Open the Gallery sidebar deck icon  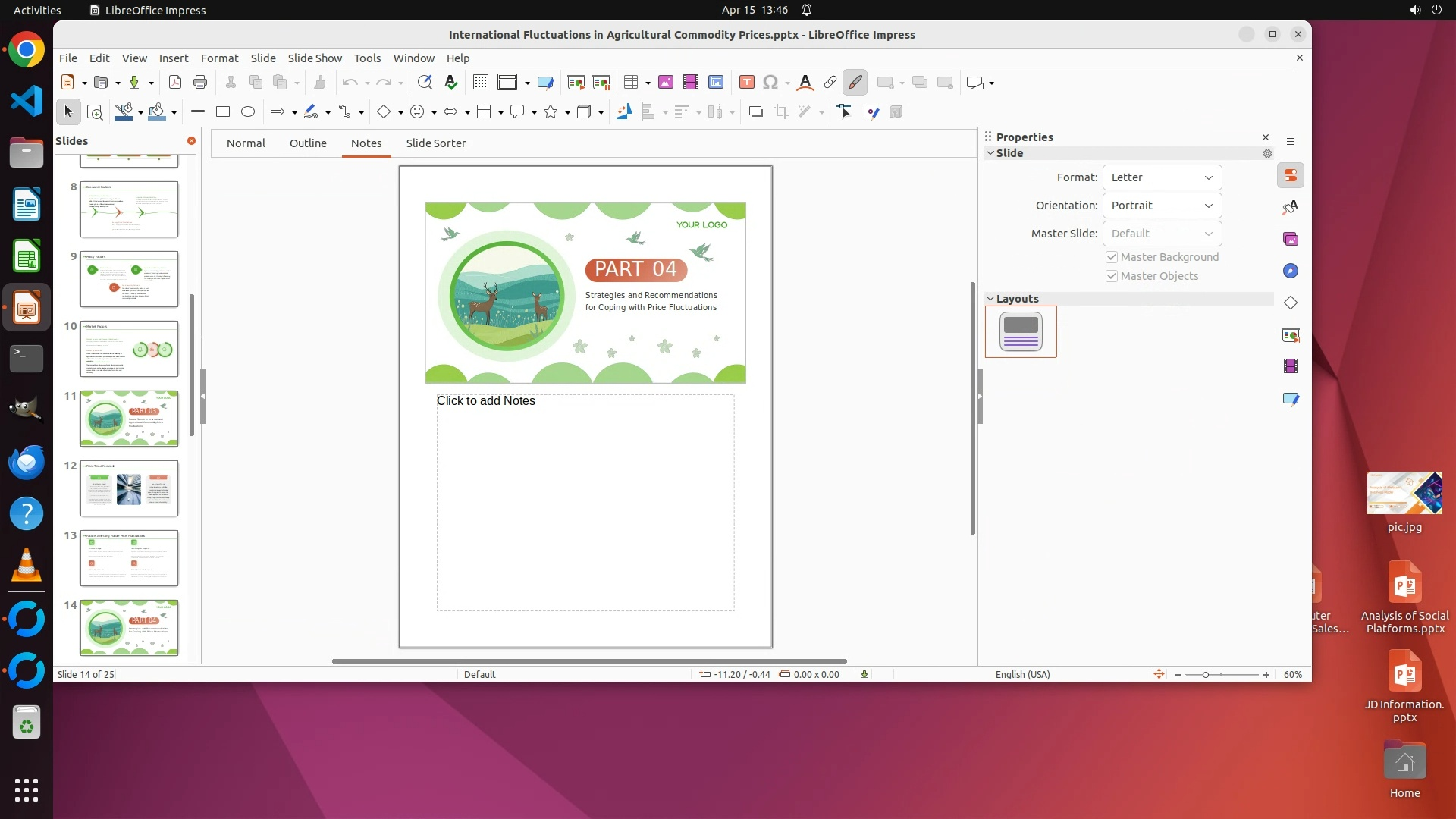coord(1291,240)
